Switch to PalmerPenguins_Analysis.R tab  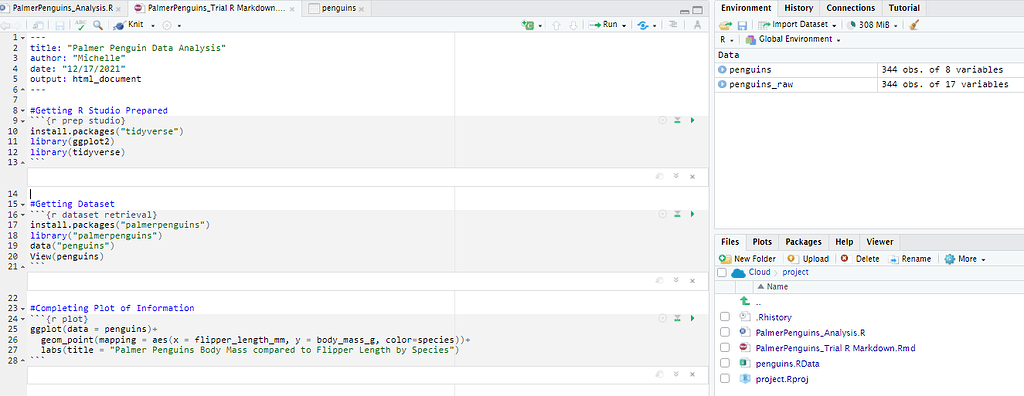pos(62,8)
